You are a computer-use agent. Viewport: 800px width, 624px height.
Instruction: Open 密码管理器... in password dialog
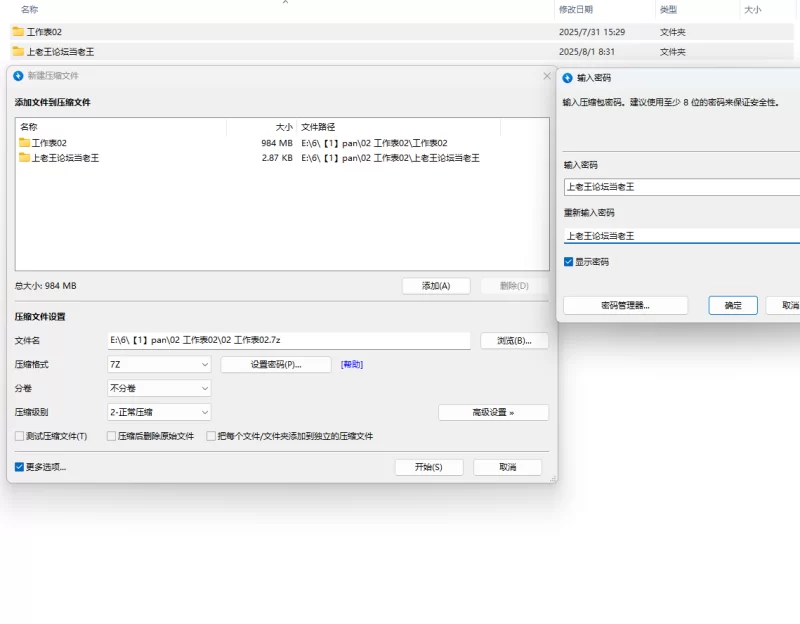tap(626, 306)
